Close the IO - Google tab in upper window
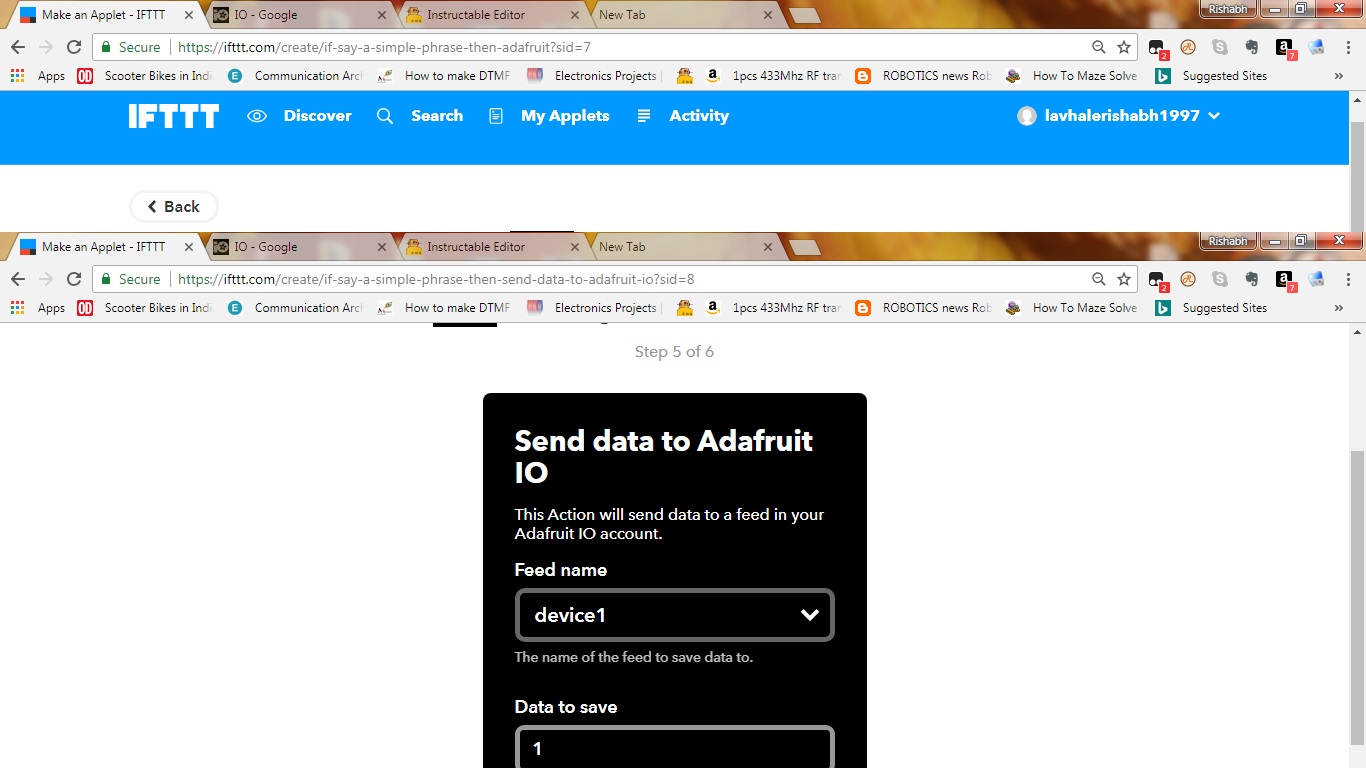 (x=381, y=15)
